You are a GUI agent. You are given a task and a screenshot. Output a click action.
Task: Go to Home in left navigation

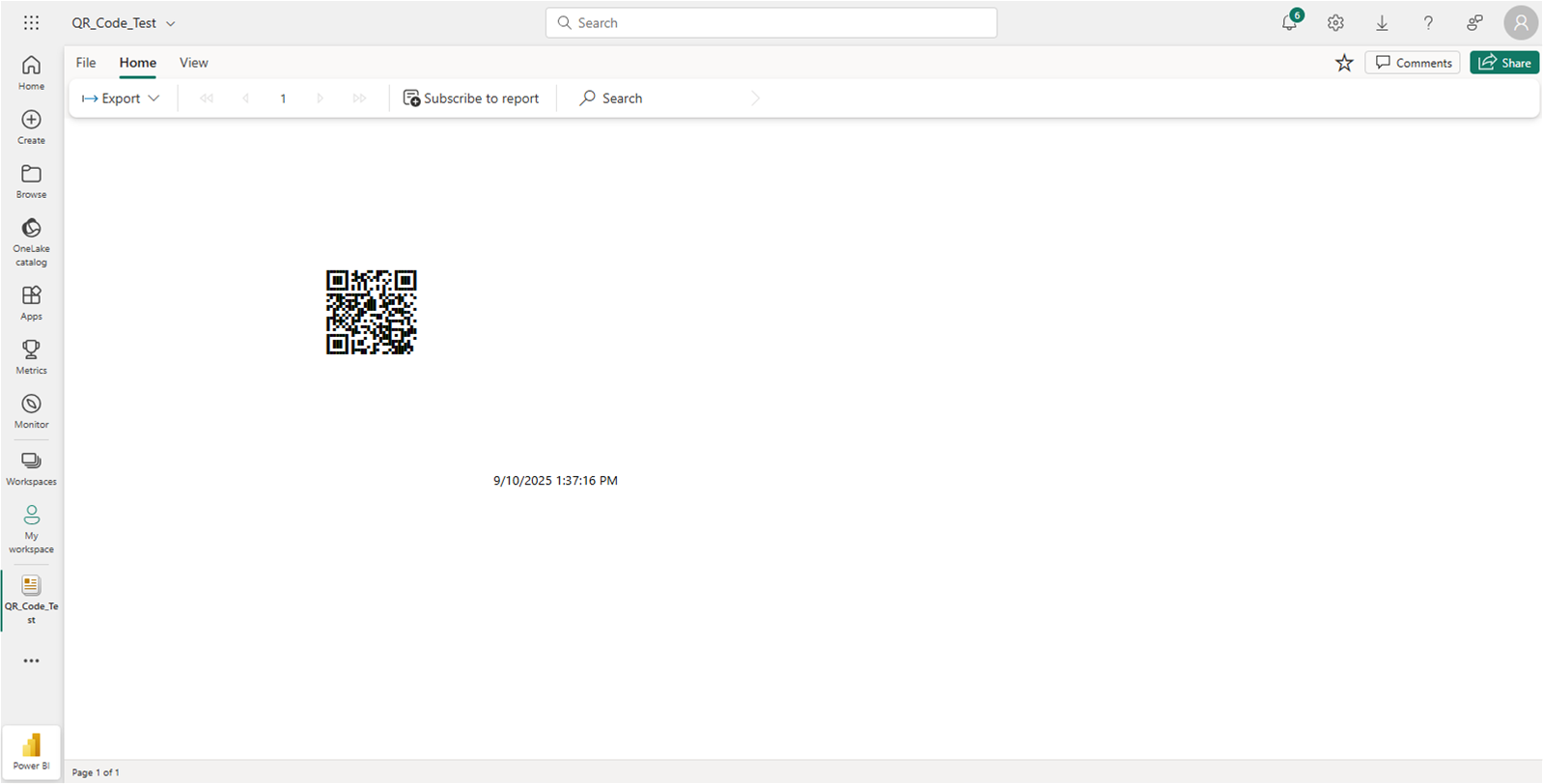(x=31, y=72)
